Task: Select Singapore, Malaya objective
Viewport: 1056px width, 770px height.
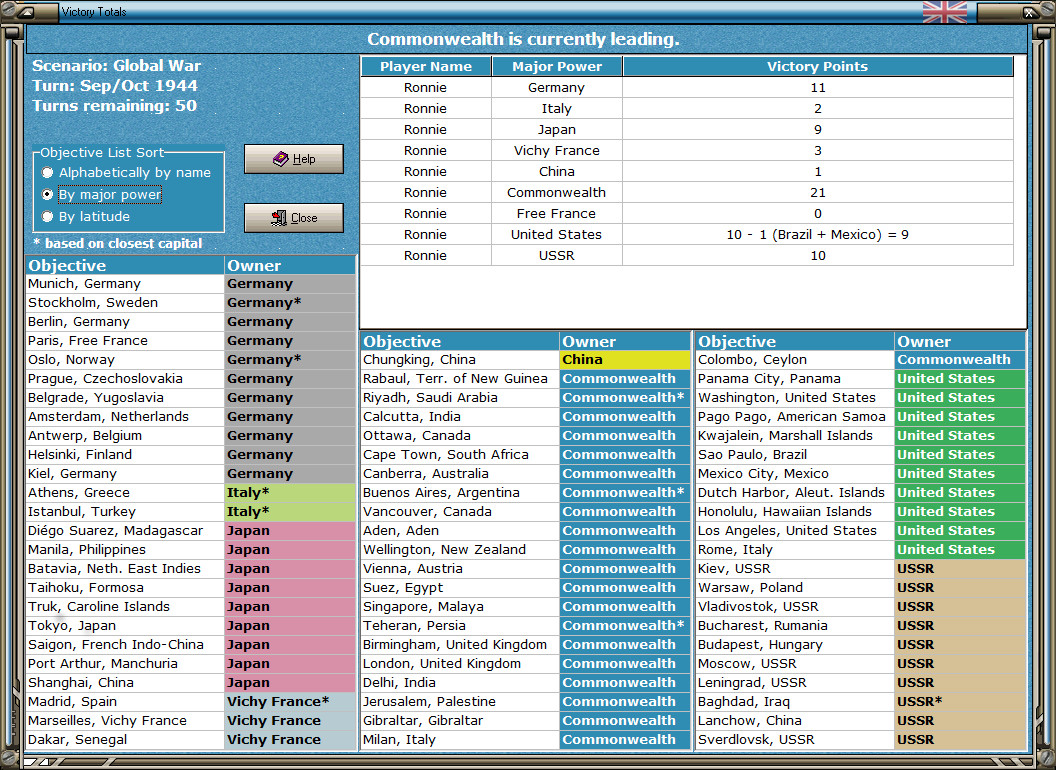Action: (x=460, y=606)
